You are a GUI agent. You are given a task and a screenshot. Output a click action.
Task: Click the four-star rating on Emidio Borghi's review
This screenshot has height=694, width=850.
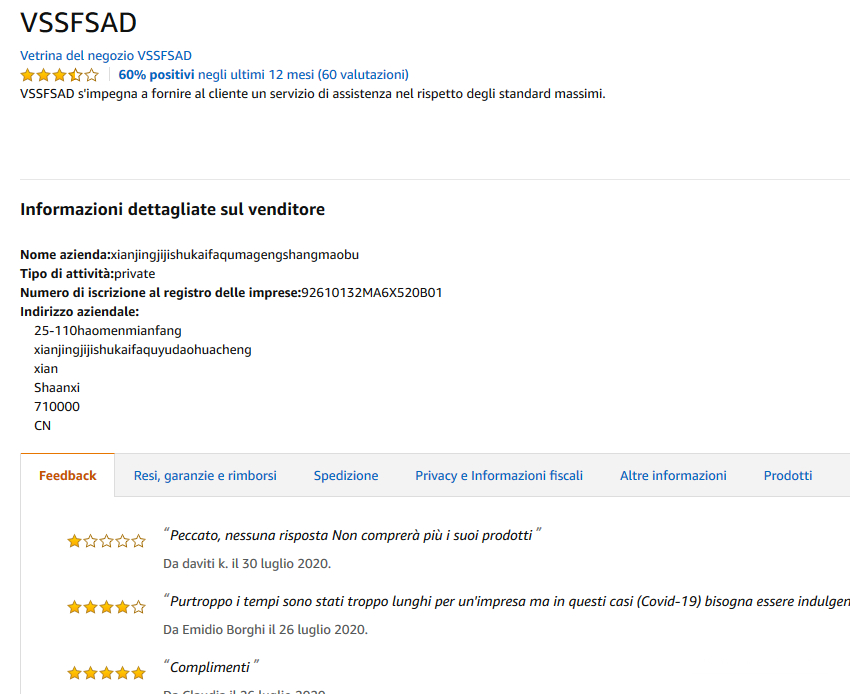pyautogui.click(x=106, y=607)
